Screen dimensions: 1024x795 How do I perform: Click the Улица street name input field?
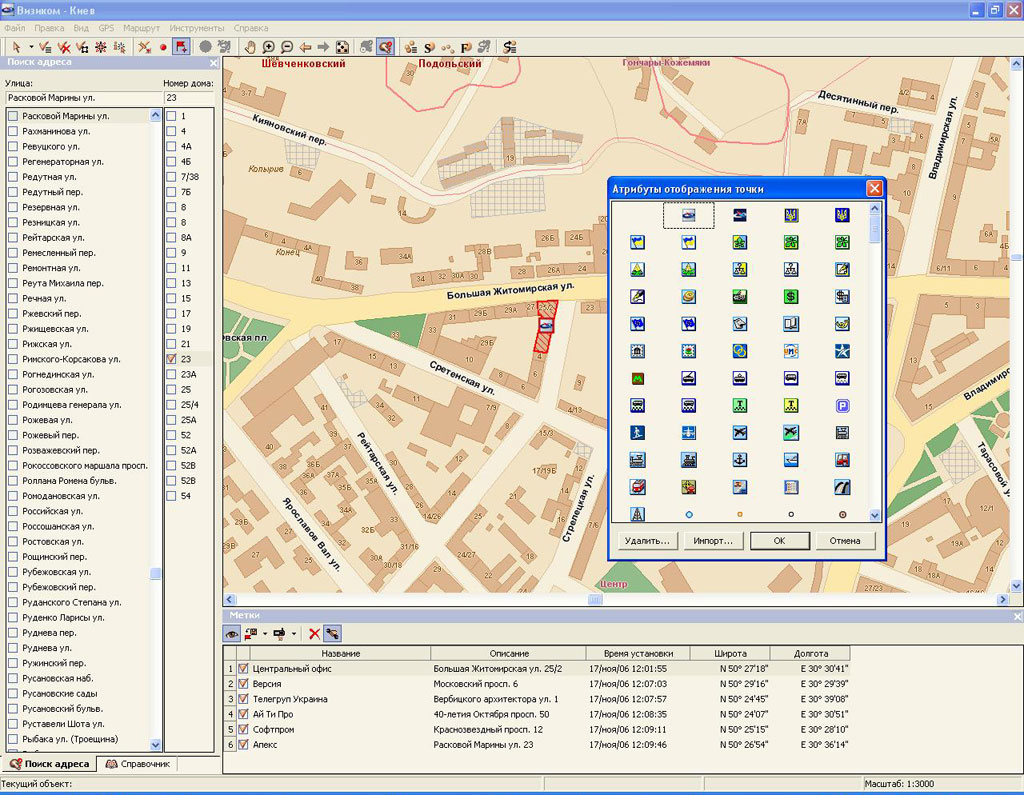click(x=82, y=98)
